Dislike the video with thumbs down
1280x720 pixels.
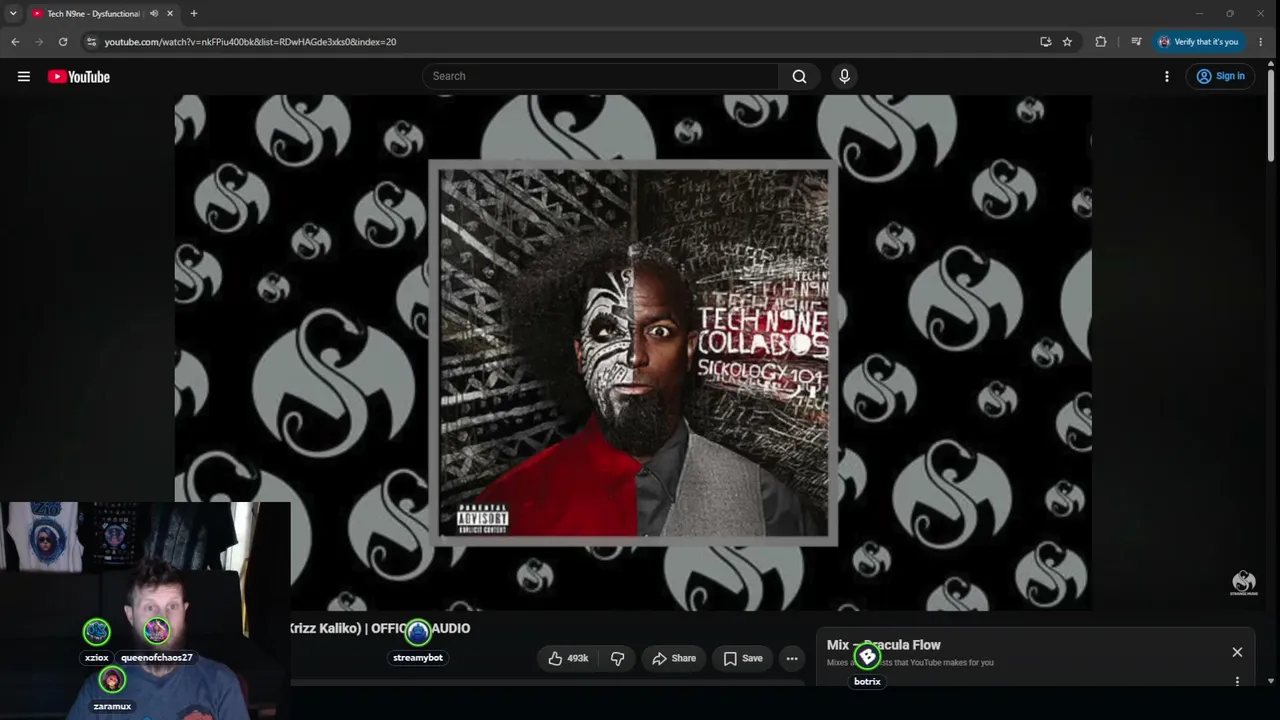point(617,658)
